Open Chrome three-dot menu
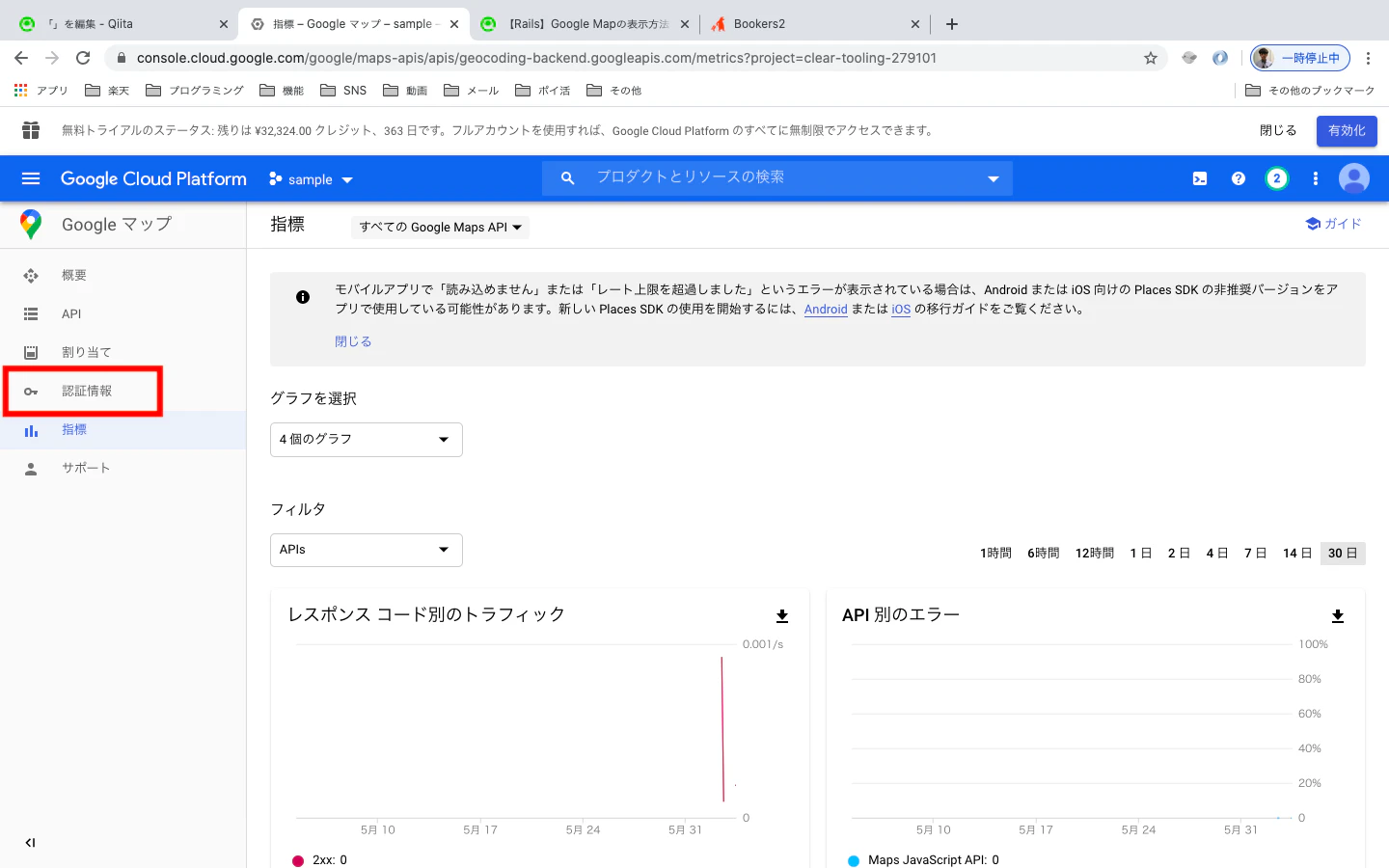The height and width of the screenshot is (868, 1389). point(1368,58)
